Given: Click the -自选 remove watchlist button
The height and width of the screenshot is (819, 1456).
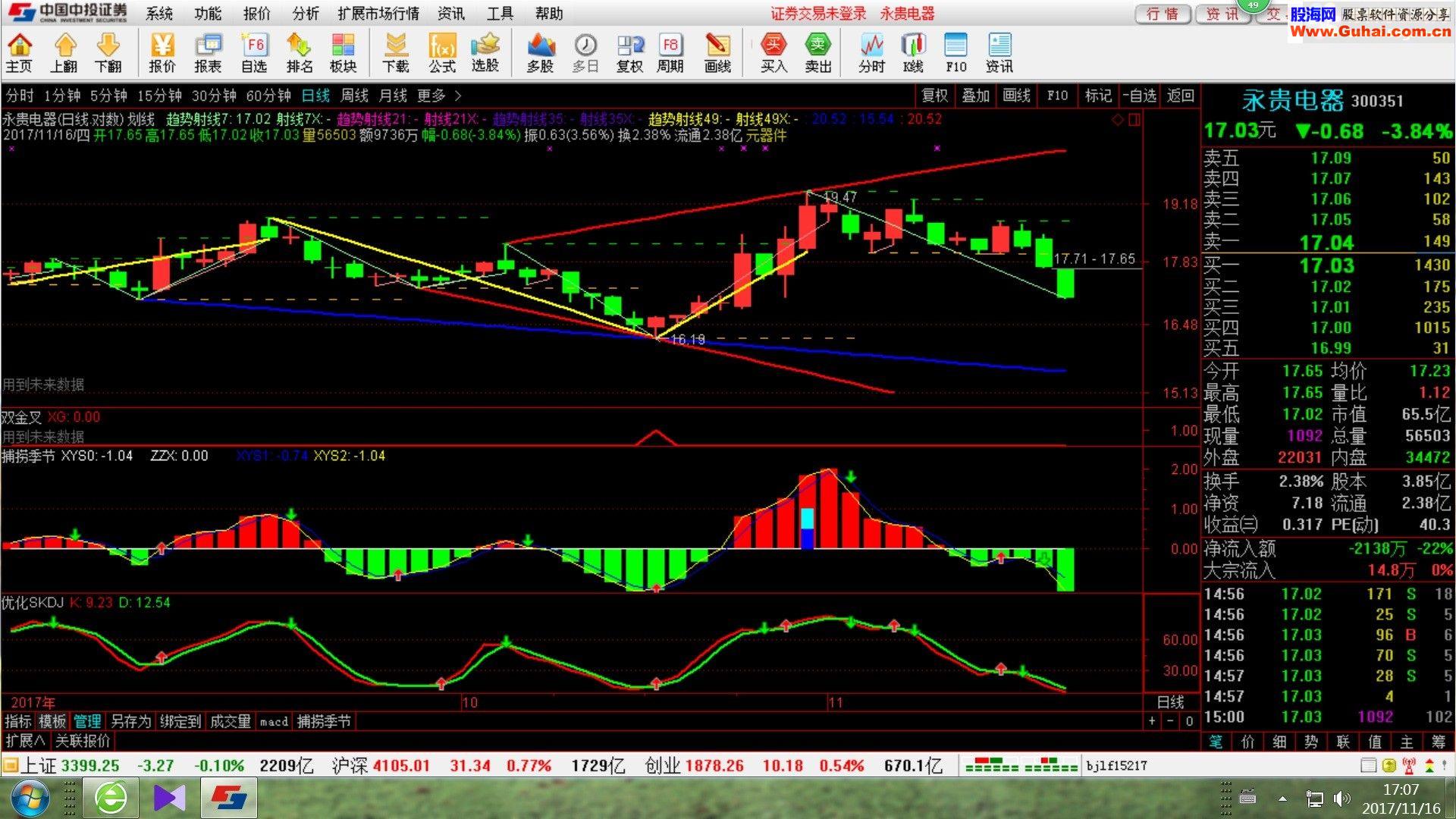Looking at the screenshot, I should click(1139, 96).
